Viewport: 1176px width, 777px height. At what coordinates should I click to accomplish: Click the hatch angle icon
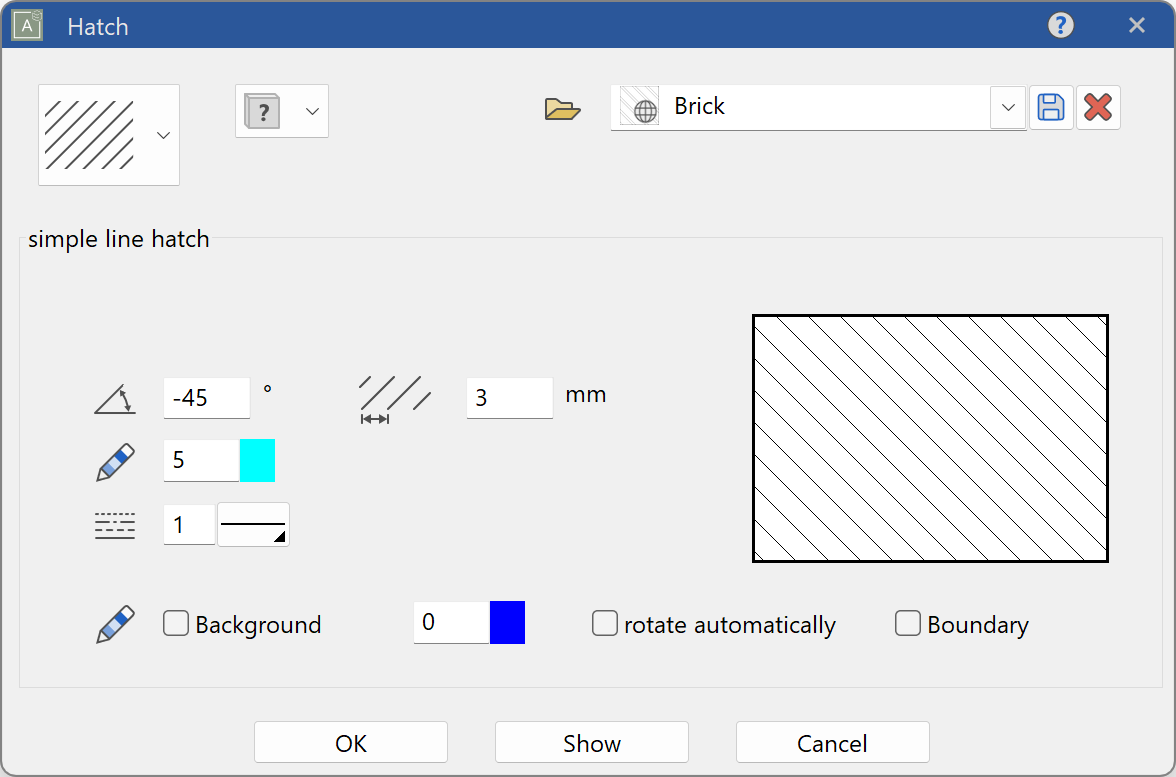coord(114,397)
